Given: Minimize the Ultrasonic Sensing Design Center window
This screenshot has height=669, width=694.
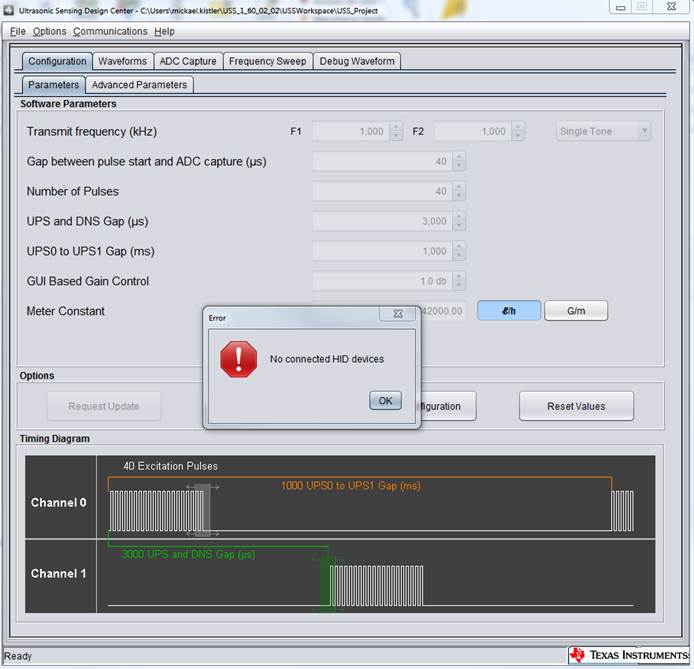Looking at the screenshot, I should (x=620, y=7).
